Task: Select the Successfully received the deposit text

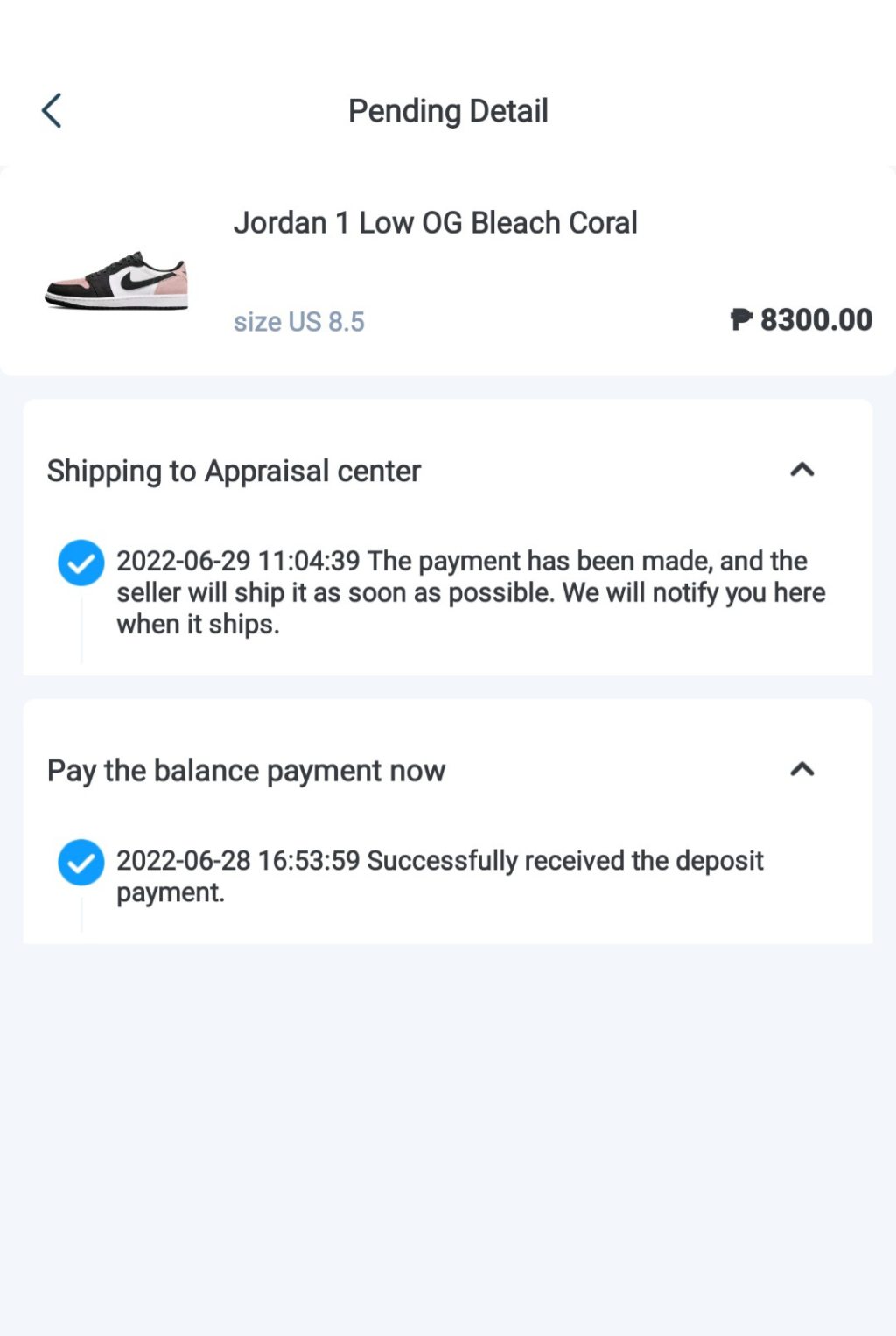Action: click(565, 861)
